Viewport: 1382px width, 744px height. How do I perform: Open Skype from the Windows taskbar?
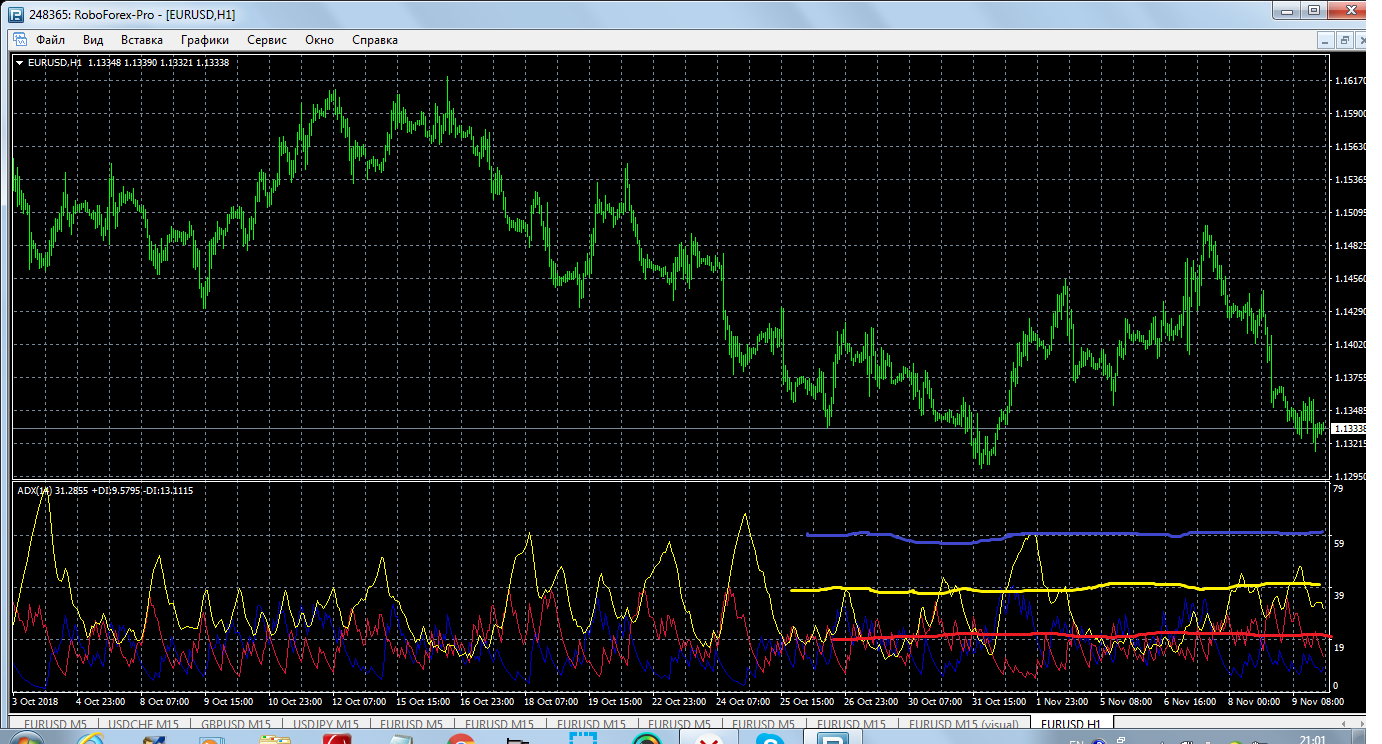click(768, 741)
